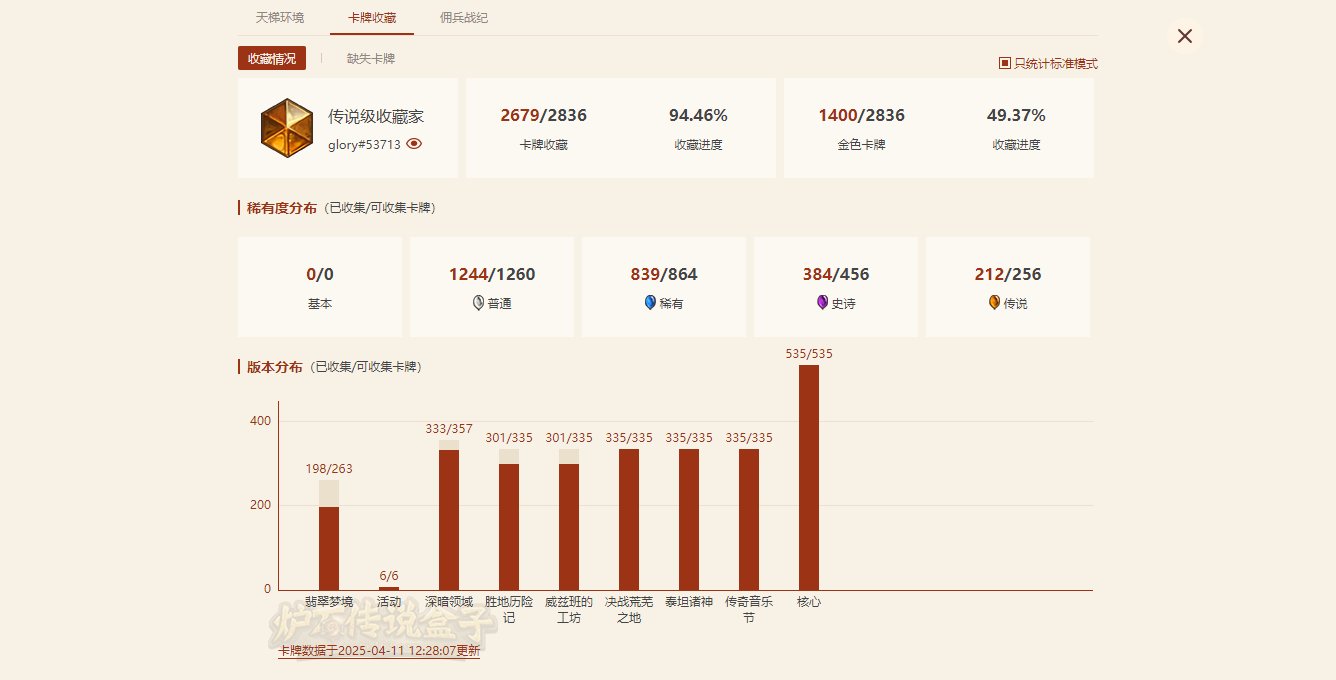
Task: Click the 2679/2836 card collection stat
Action: [x=543, y=116]
